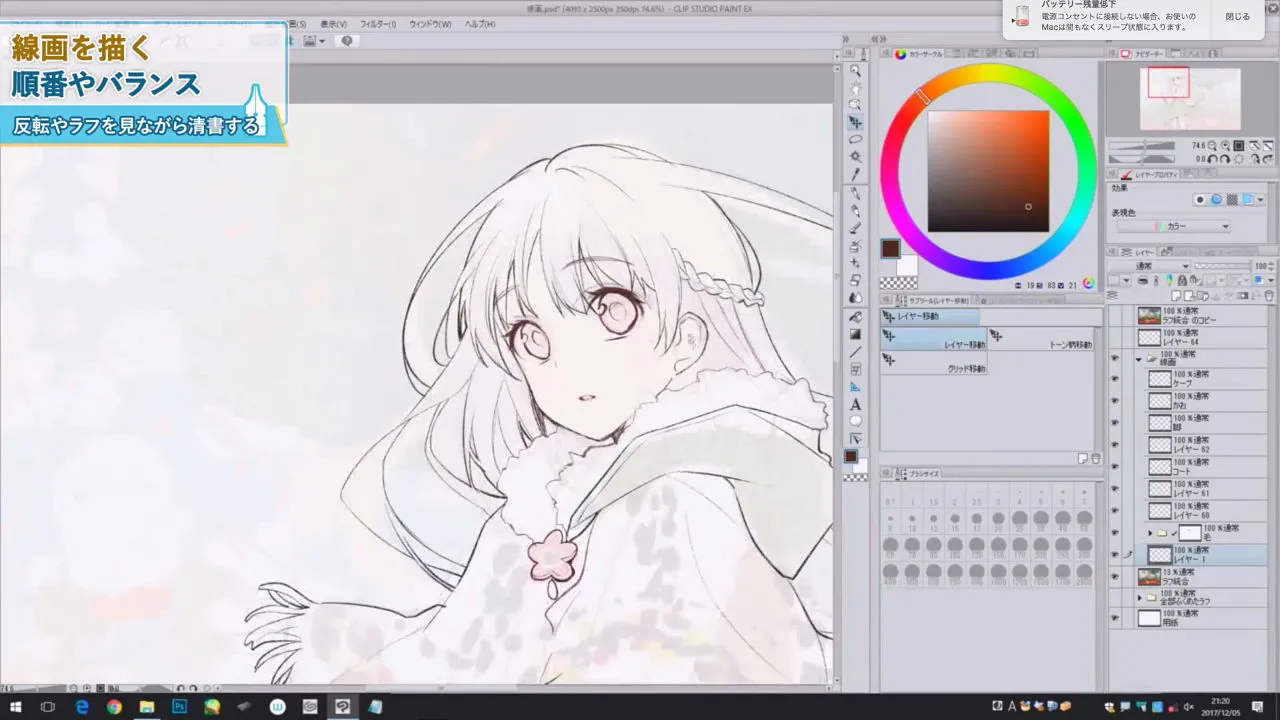This screenshot has width=1280, height=720.
Task: Select the Eyedropper tool
Action: point(855,175)
